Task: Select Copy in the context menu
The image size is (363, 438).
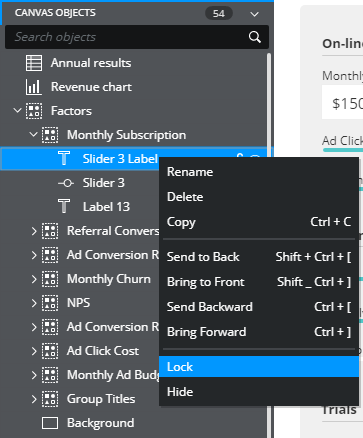Action: point(259,222)
